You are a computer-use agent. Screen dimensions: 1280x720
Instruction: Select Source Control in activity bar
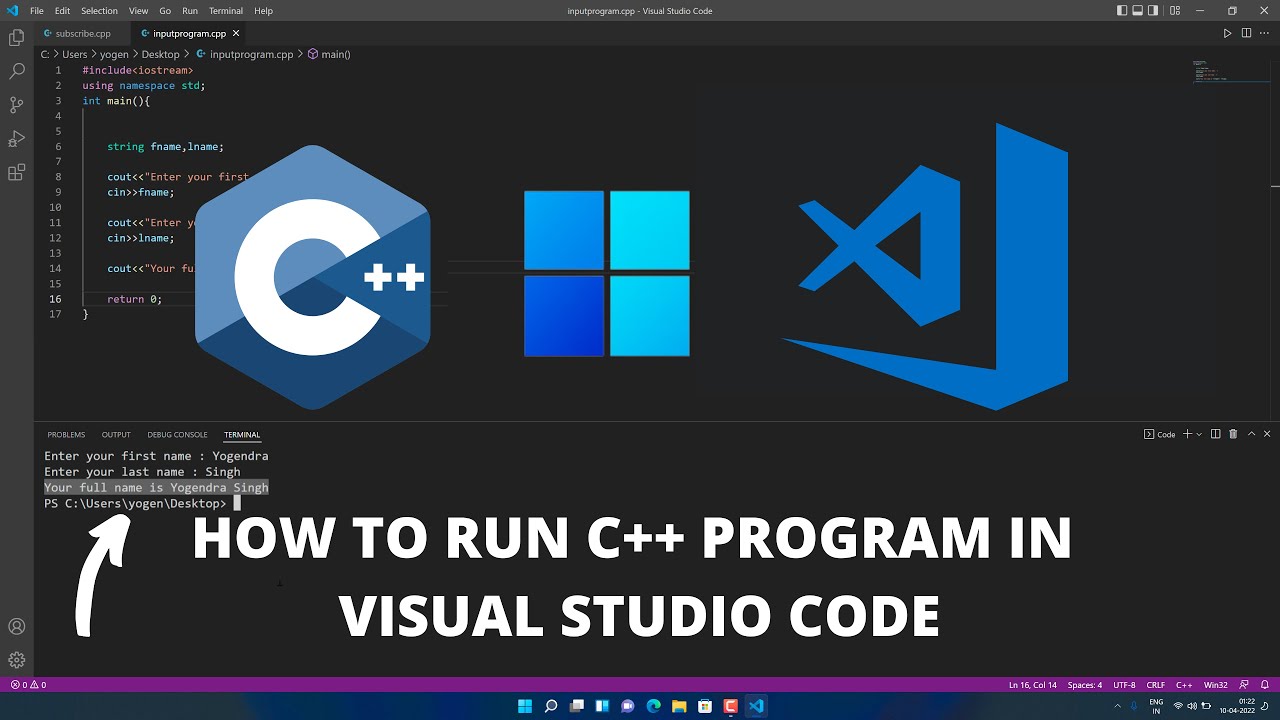pos(15,104)
